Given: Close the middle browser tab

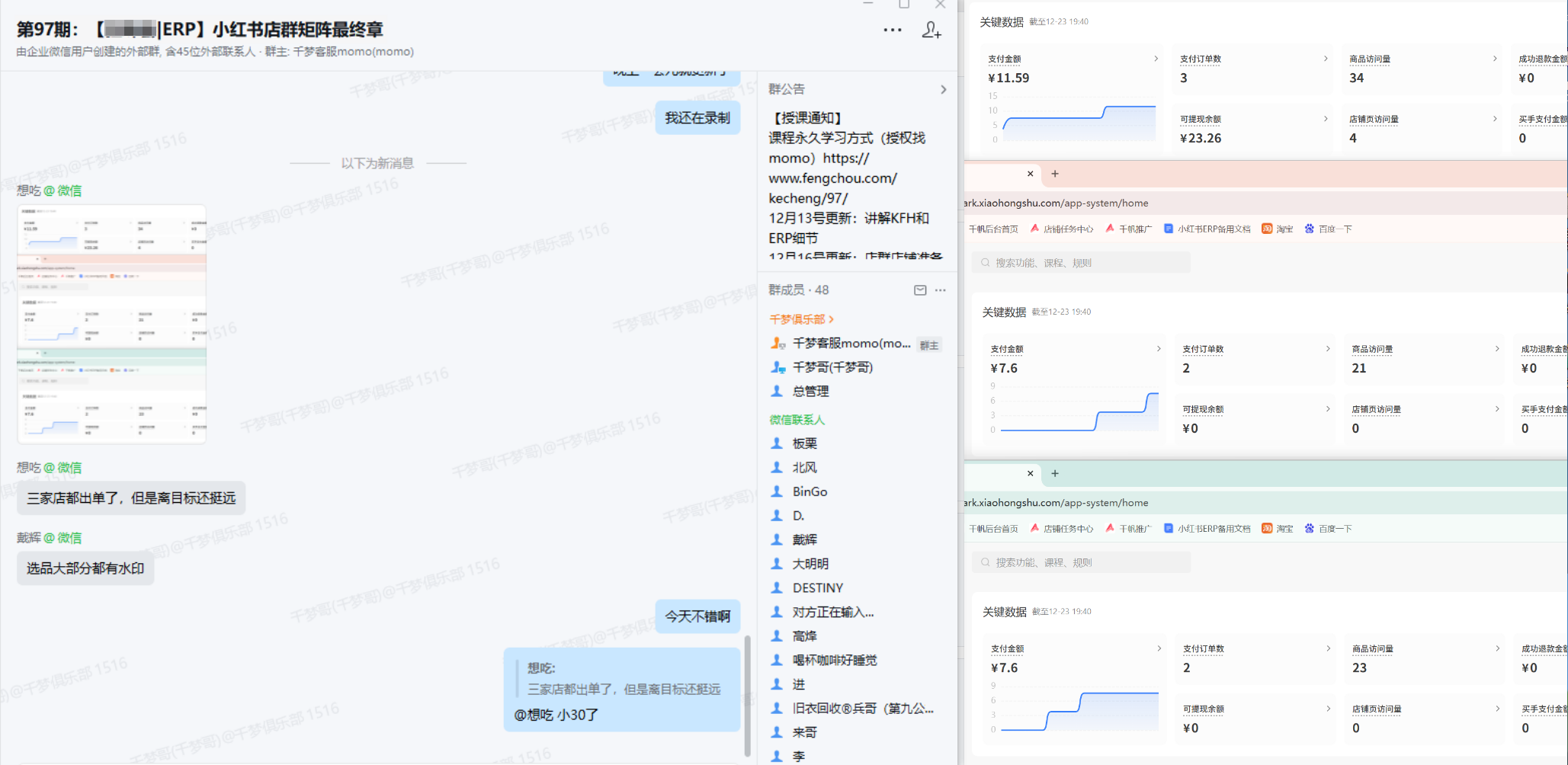Looking at the screenshot, I should click(x=1031, y=174).
